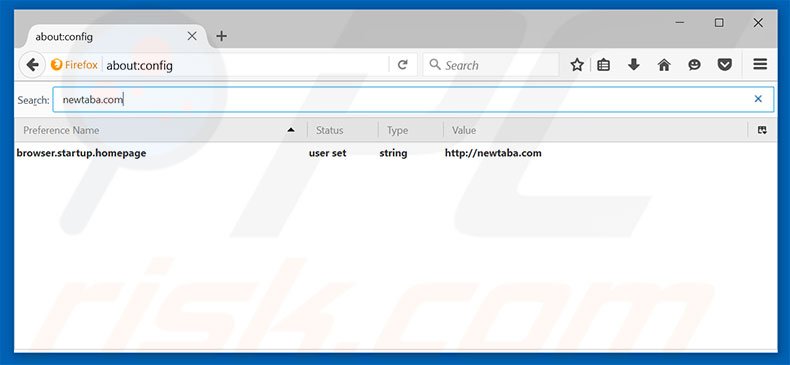Viewport: 790px width, 365px height.
Task: Bookmark this page with the star icon
Action: [577, 65]
